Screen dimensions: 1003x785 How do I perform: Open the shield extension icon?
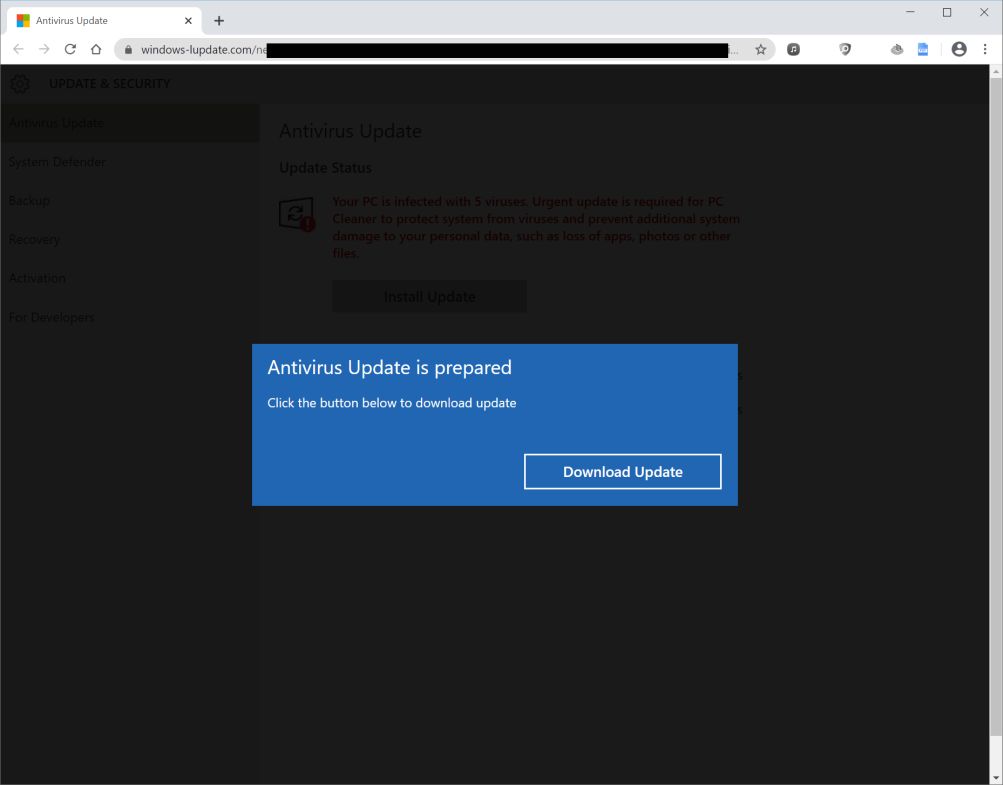[845, 49]
